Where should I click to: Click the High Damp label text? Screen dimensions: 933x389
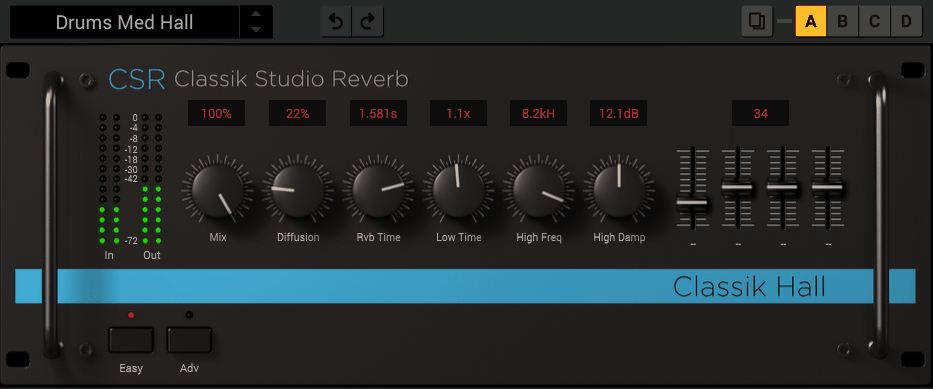pos(619,237)
